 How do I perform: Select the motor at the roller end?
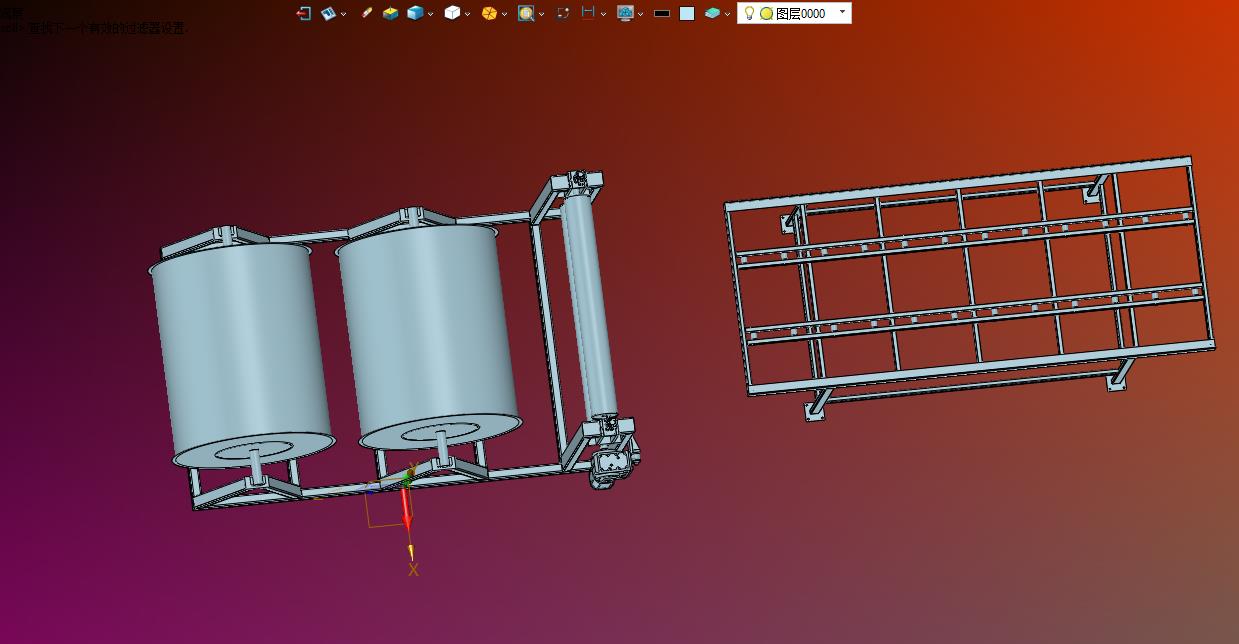click(x=613, y=465)
